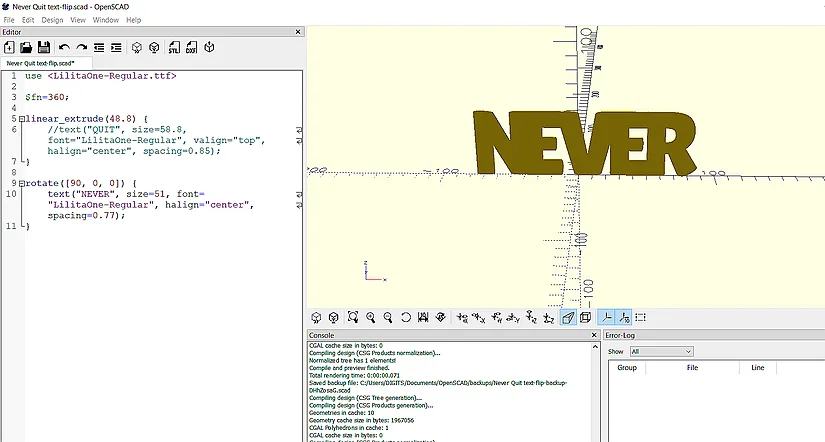Switch viewport to Perspective projection

(x=568, y=317)
